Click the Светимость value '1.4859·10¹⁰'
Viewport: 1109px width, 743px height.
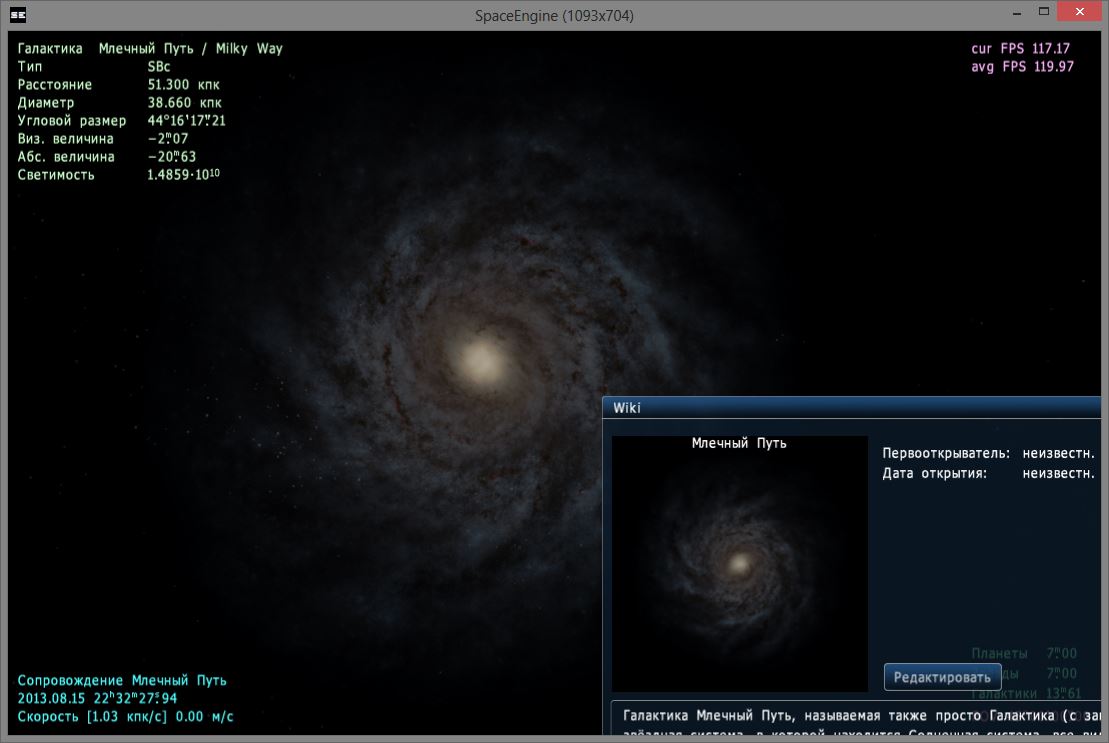(183, 174)
